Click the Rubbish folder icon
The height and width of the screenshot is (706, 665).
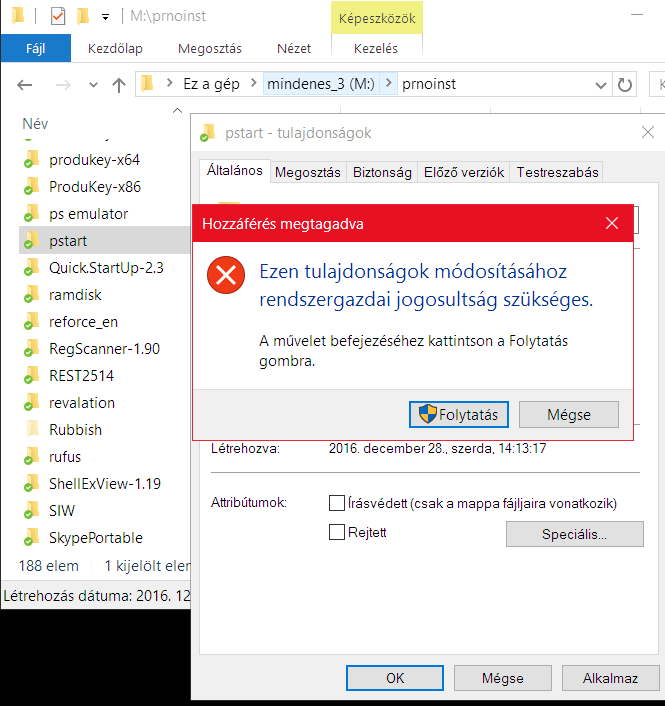coord(32,429)
